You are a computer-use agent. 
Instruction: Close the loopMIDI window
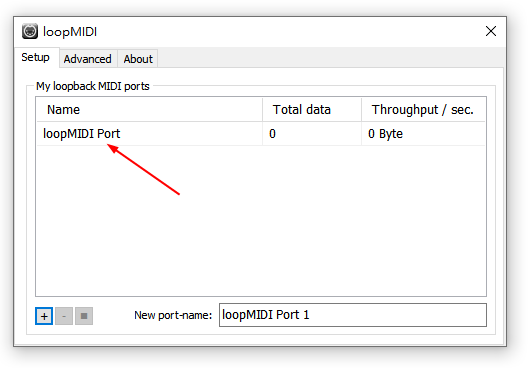(491, 31)
